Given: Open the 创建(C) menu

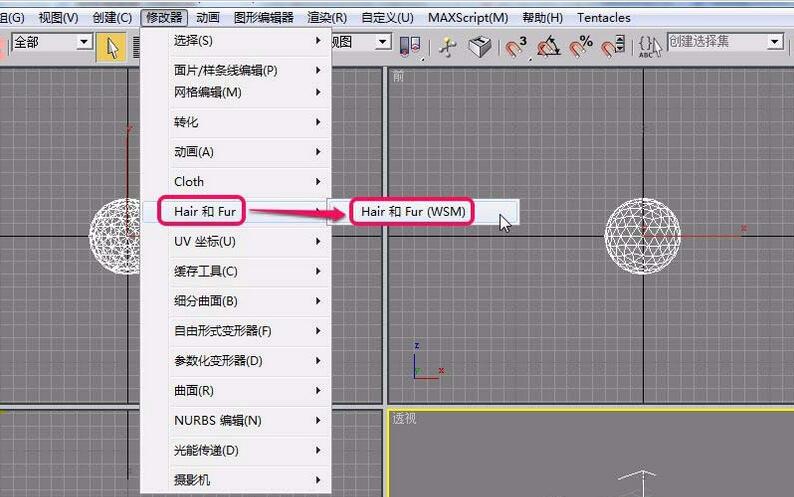Looking at the screenshot, I should pos(112,18).
